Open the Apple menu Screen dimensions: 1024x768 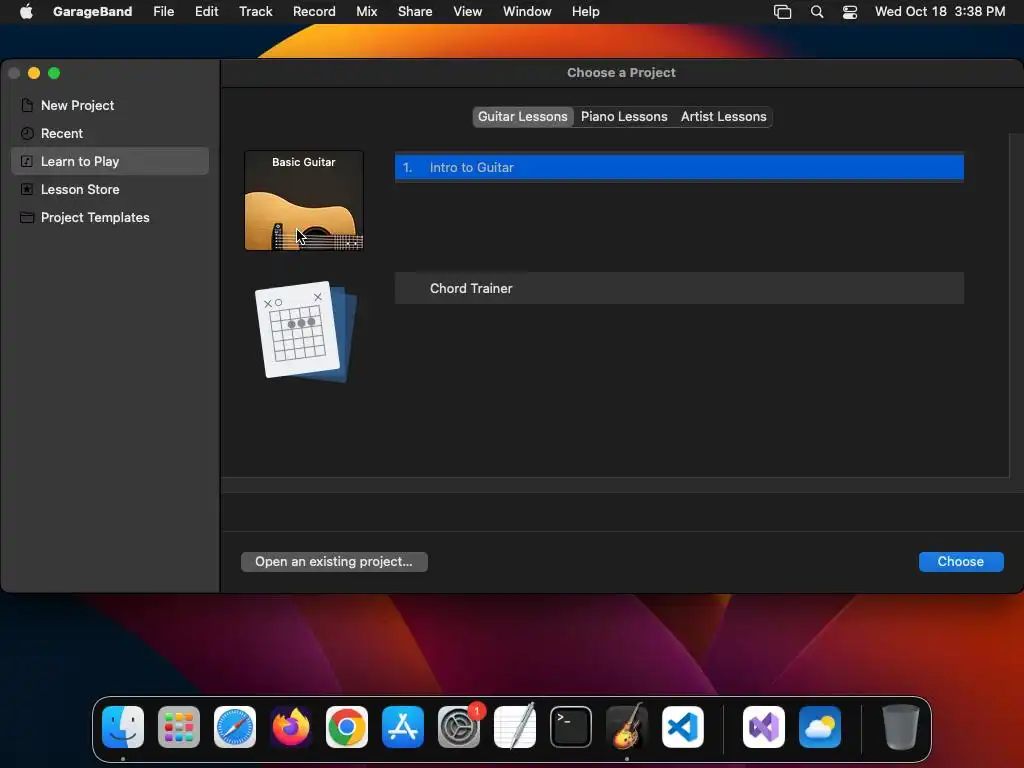click(x=26, y=12)
